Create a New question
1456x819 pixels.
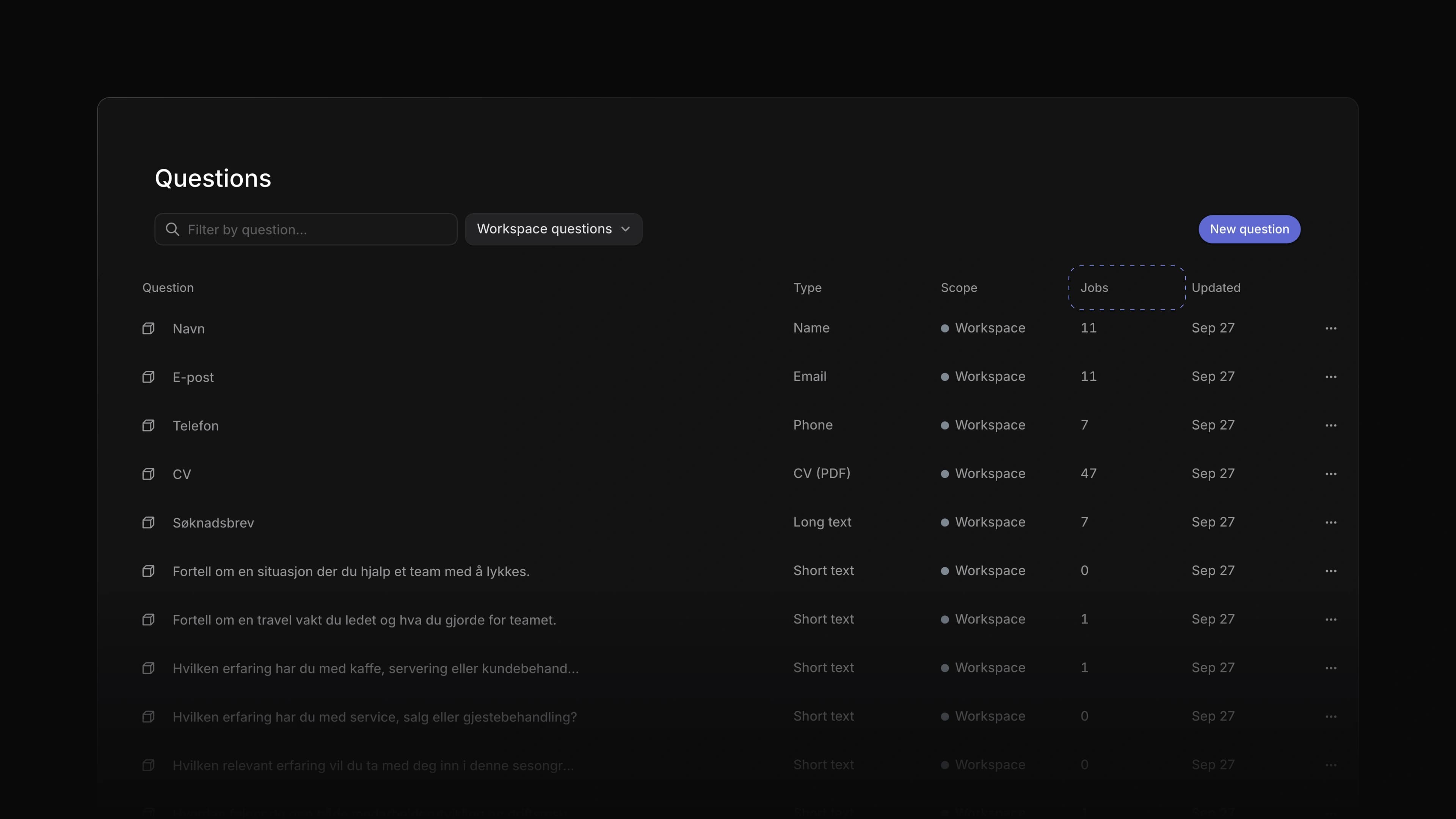coord(1249,229)
